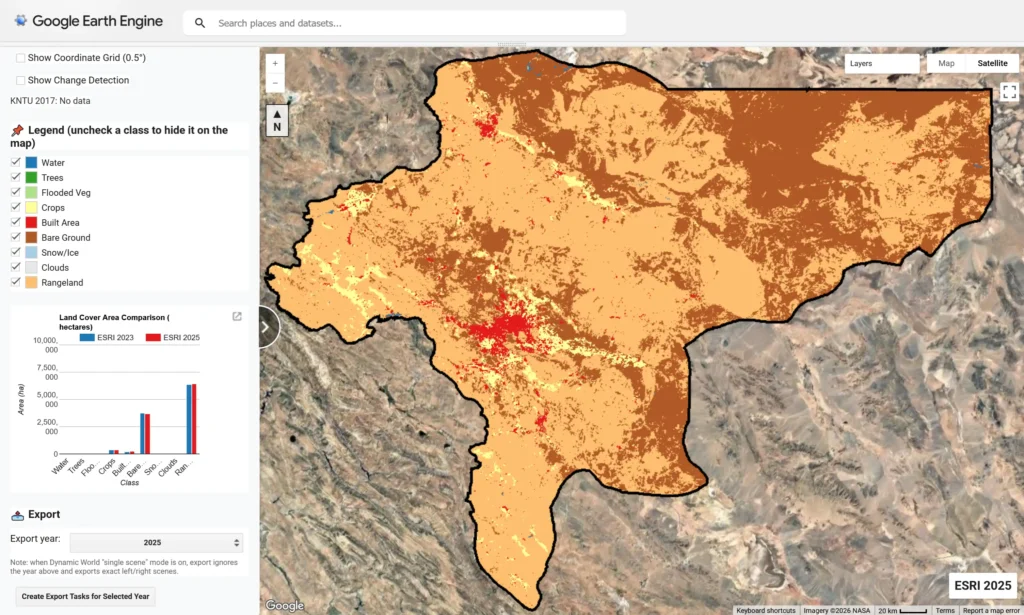
Task: Open the land cover chart in a new tab
Action: click(x=237, y=316)
